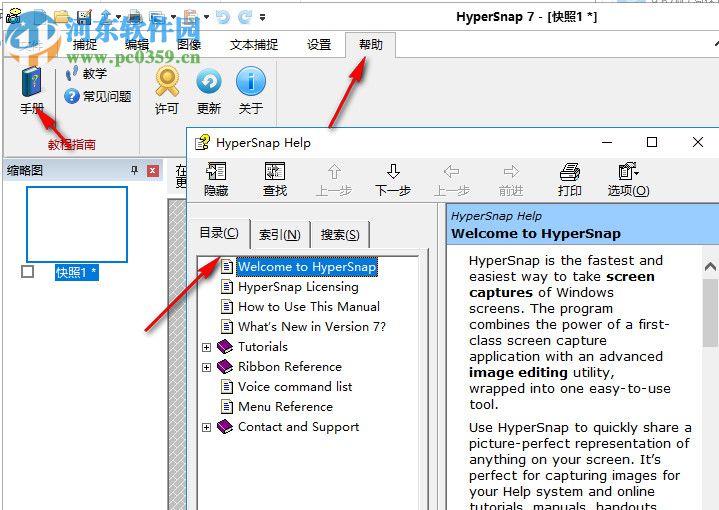Pin the 缩略图 thumbnail panel

(x=134, y=171)
